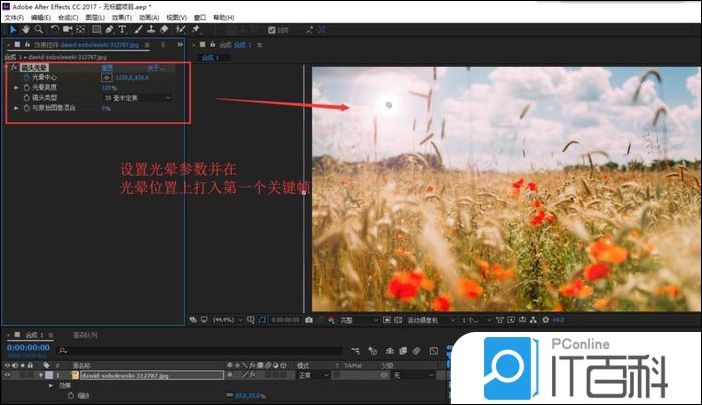Expand the 效果 group in timeline
The width and height of the screenshot is (702, 405).
point(52,385)
